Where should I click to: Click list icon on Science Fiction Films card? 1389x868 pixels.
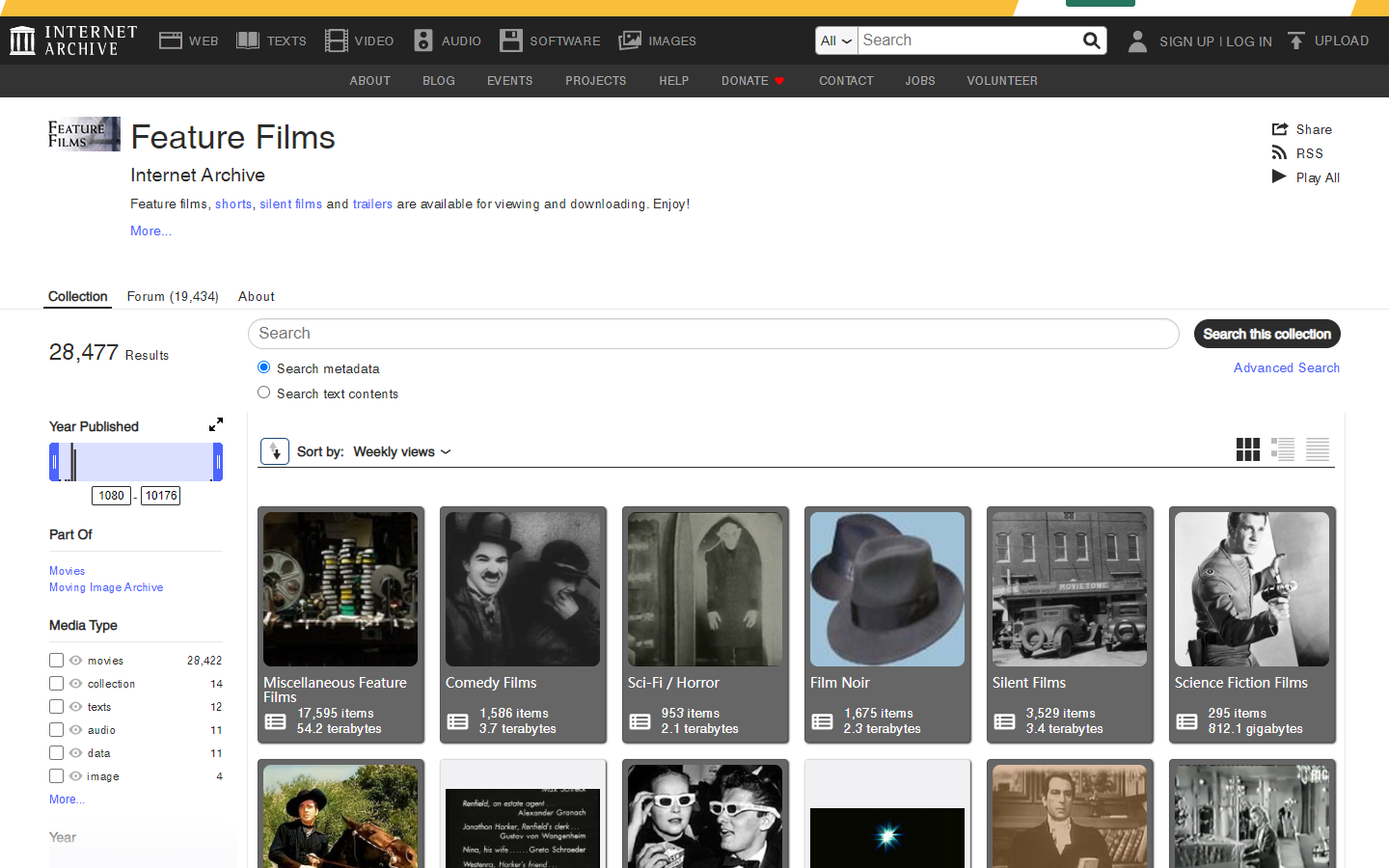point(1186,721)
